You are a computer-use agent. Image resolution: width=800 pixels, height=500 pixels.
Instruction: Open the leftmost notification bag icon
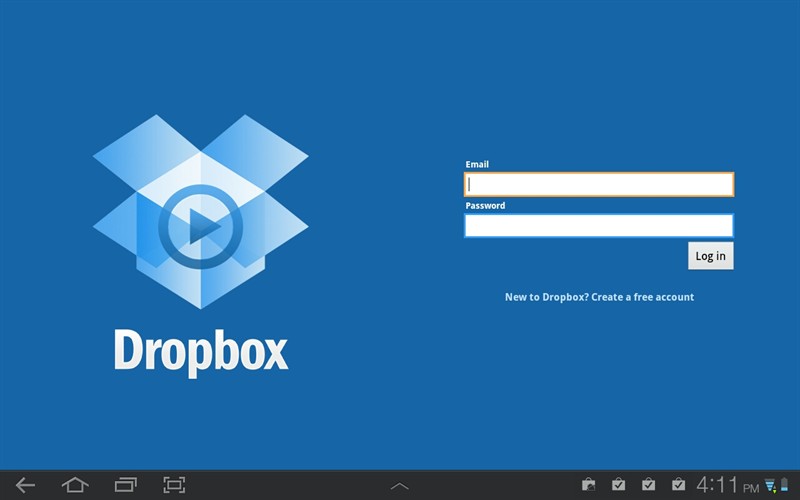coord(589,485)
